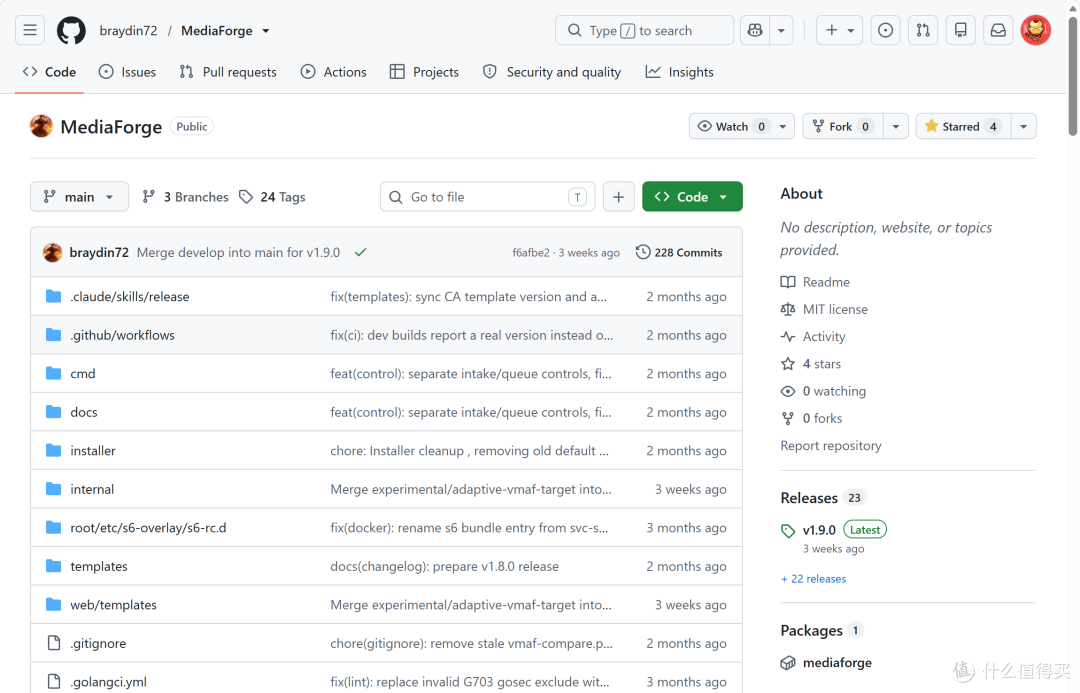Switch to the Pull requests tab
This screenshot has height=693, width=1080.
228,72
